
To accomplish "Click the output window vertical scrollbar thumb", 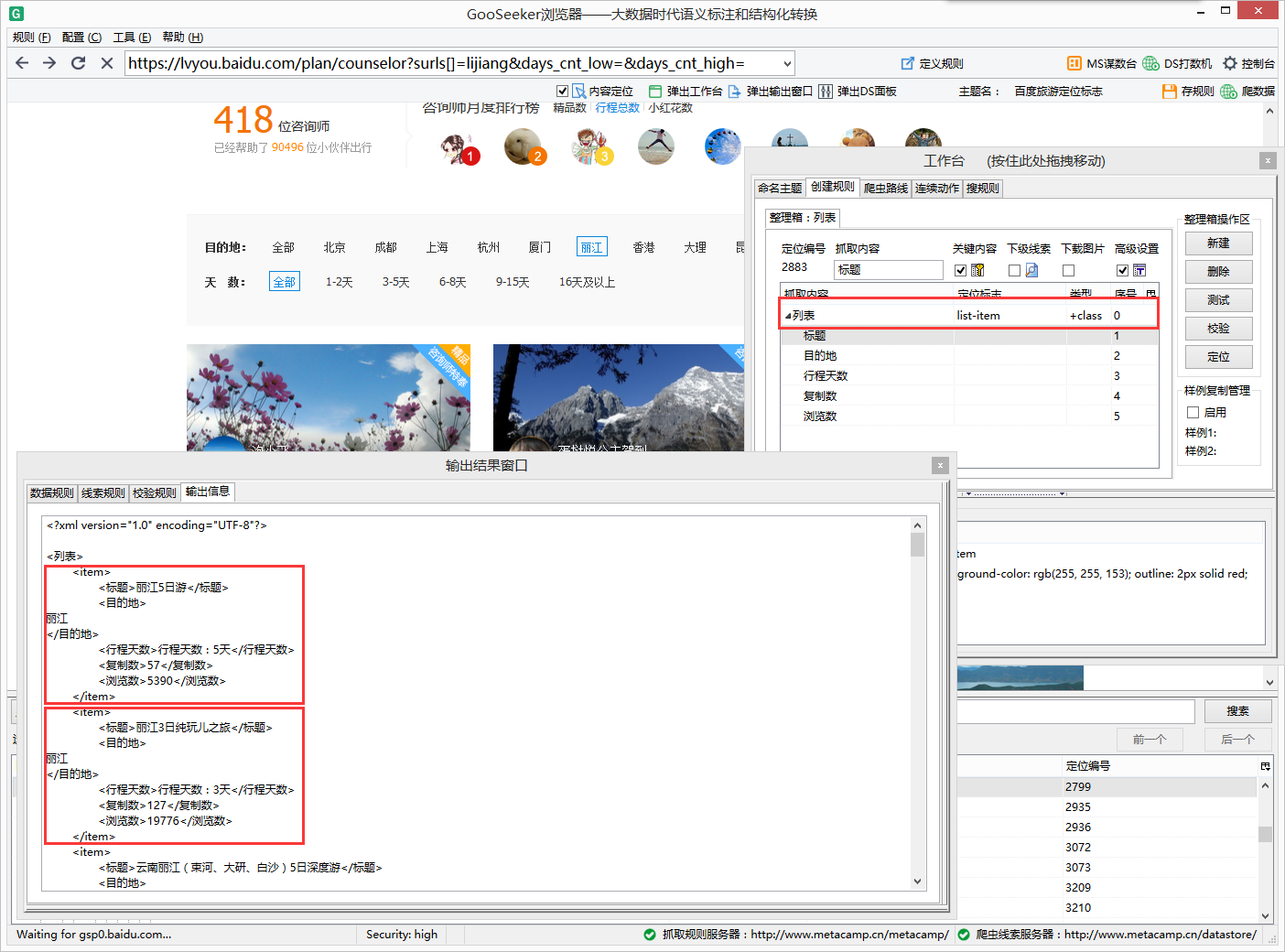I will click(917, 545).
